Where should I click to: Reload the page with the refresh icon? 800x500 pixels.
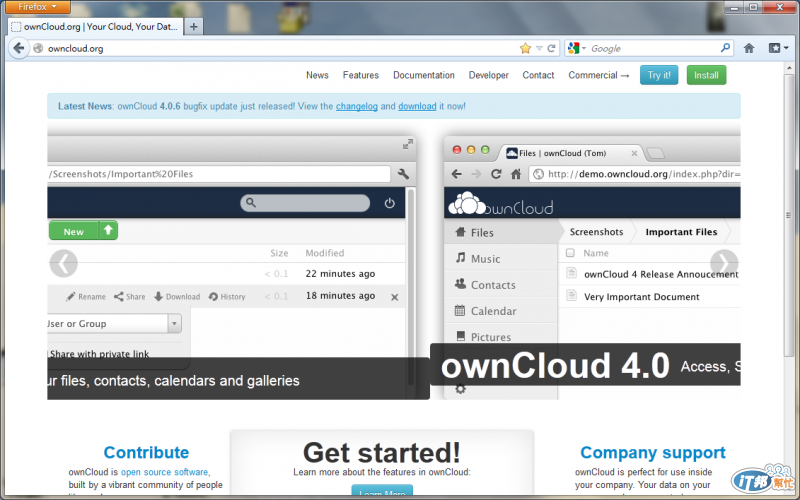(x=551, y=48)
